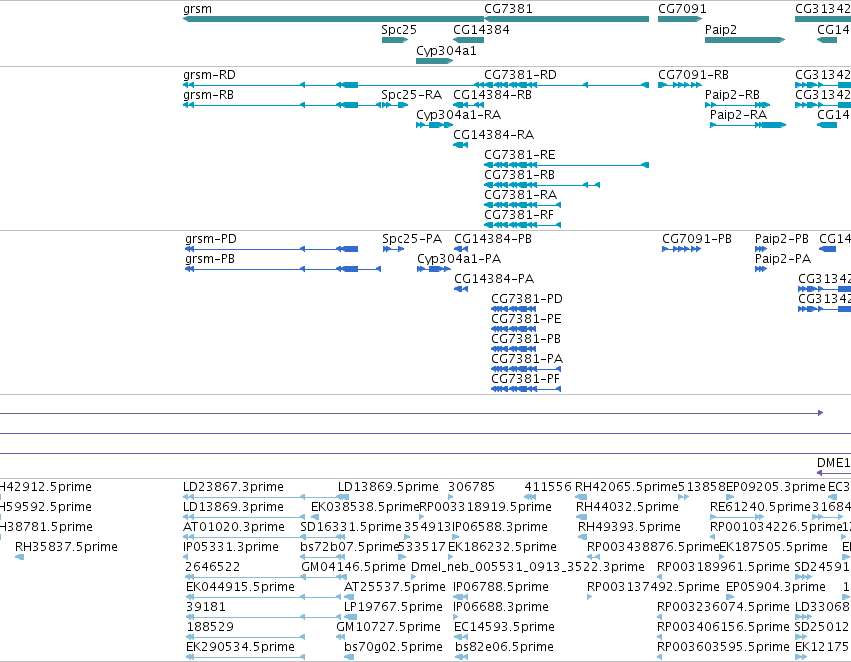Image resolution: width=851 pixels, height=662 pixels.
Task: Click the 2646522 EST label
Action: tap(212, 567)
